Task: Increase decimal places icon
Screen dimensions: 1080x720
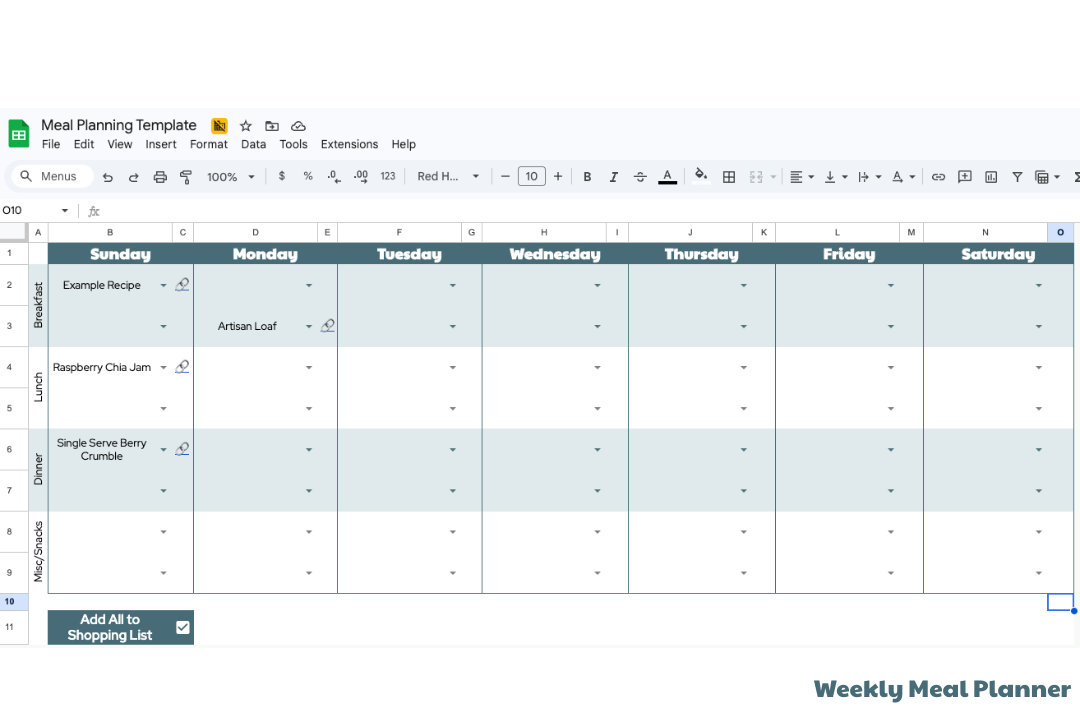Action: click(361, 176)
